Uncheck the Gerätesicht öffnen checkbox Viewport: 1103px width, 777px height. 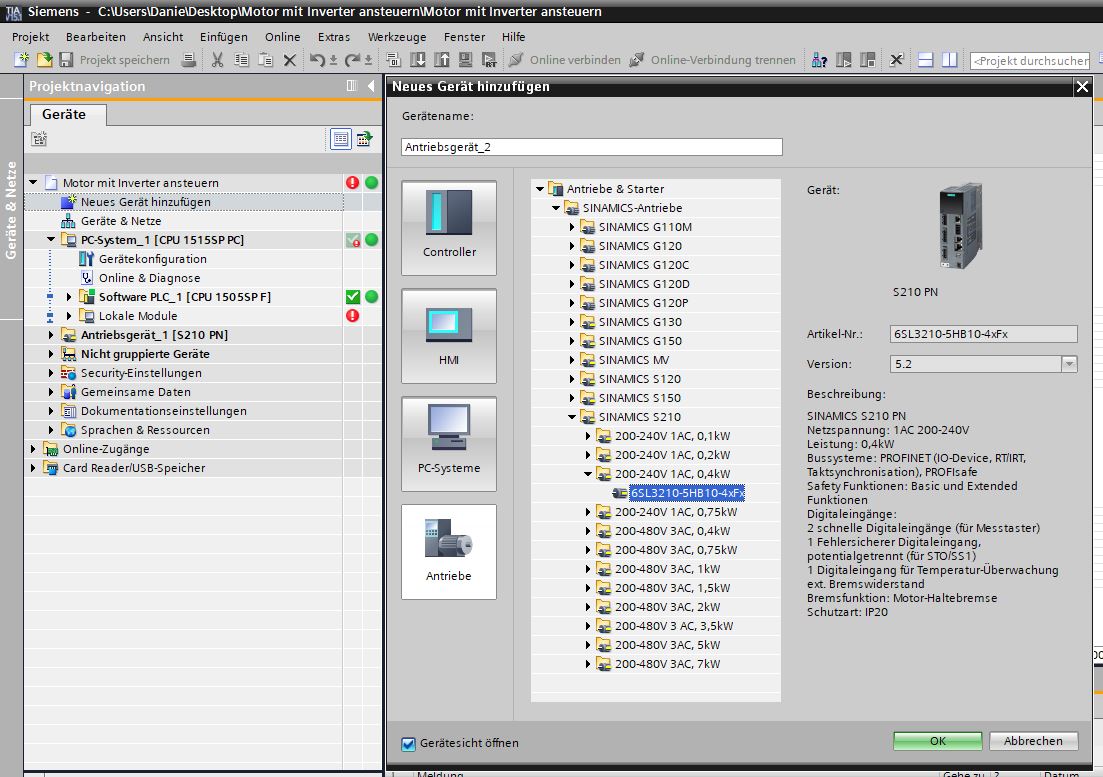click(408, 743)
